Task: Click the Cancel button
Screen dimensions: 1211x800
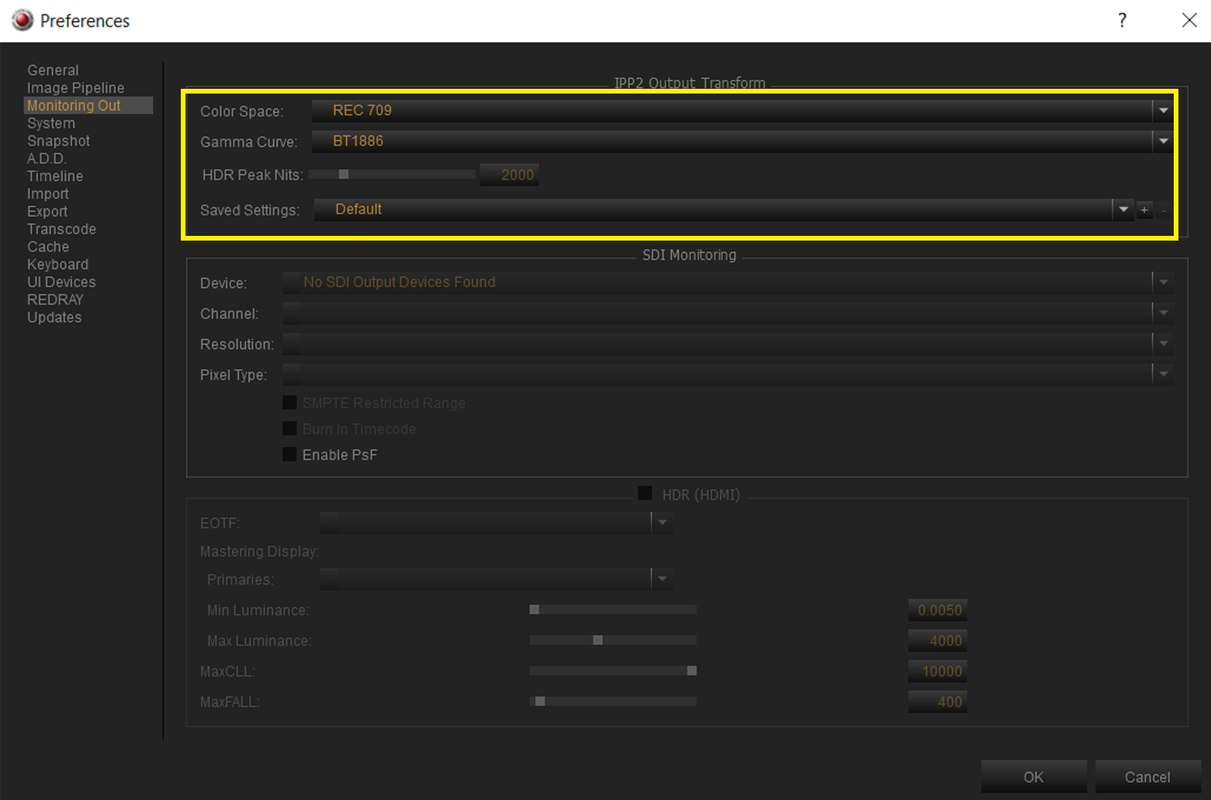Action: pyautogui.click(x=1147, y=777)
